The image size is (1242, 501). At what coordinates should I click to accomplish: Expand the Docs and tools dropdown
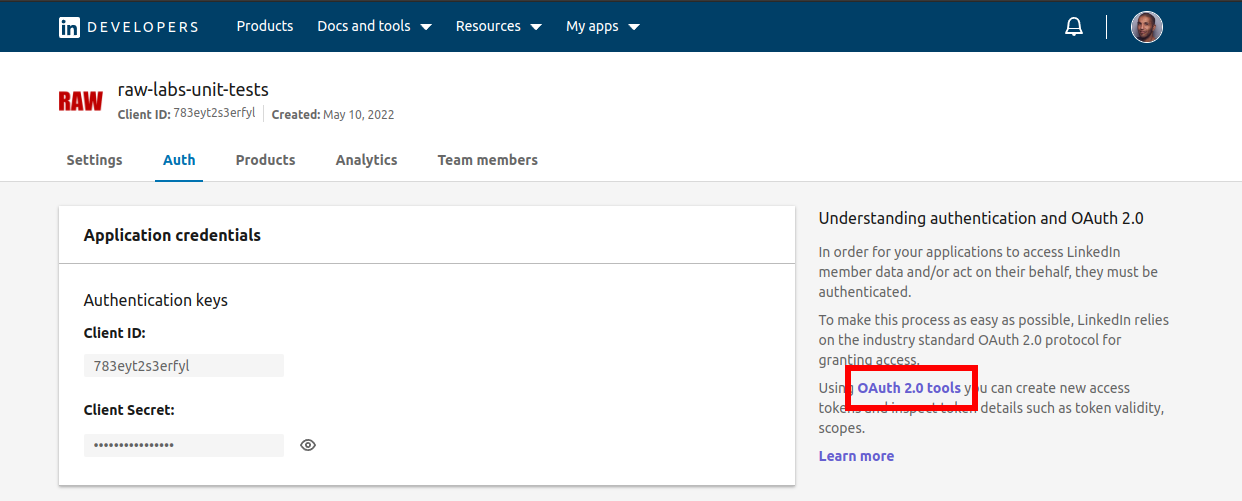[374, 26]
